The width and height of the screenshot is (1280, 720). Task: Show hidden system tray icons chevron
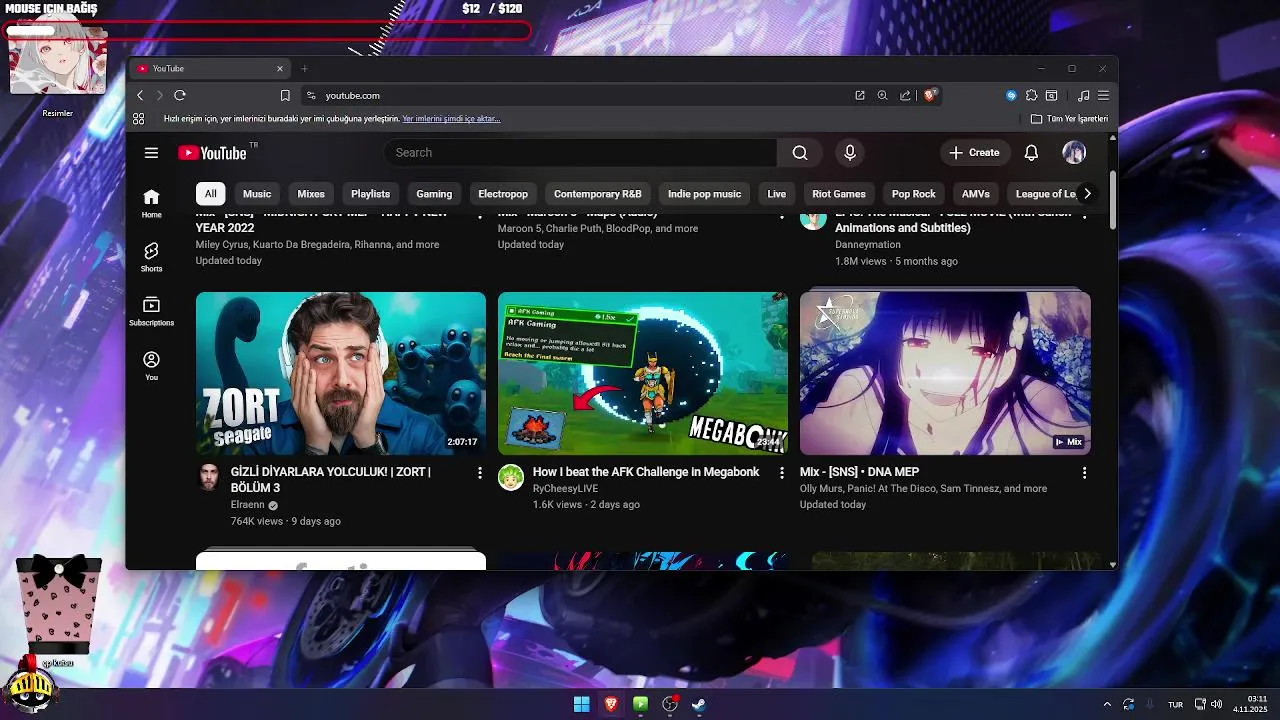point(1107,704)
